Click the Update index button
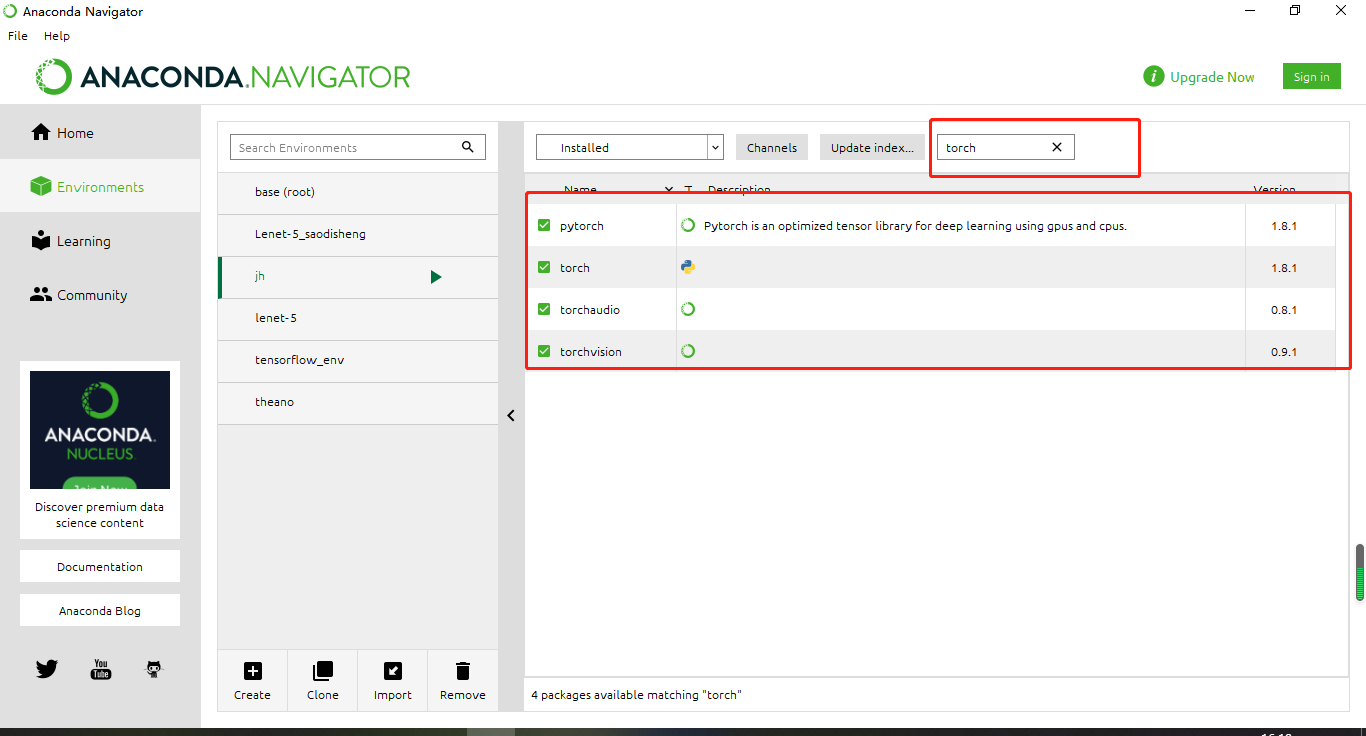This screenshot has width=1366, height=736. coord(872,147)
